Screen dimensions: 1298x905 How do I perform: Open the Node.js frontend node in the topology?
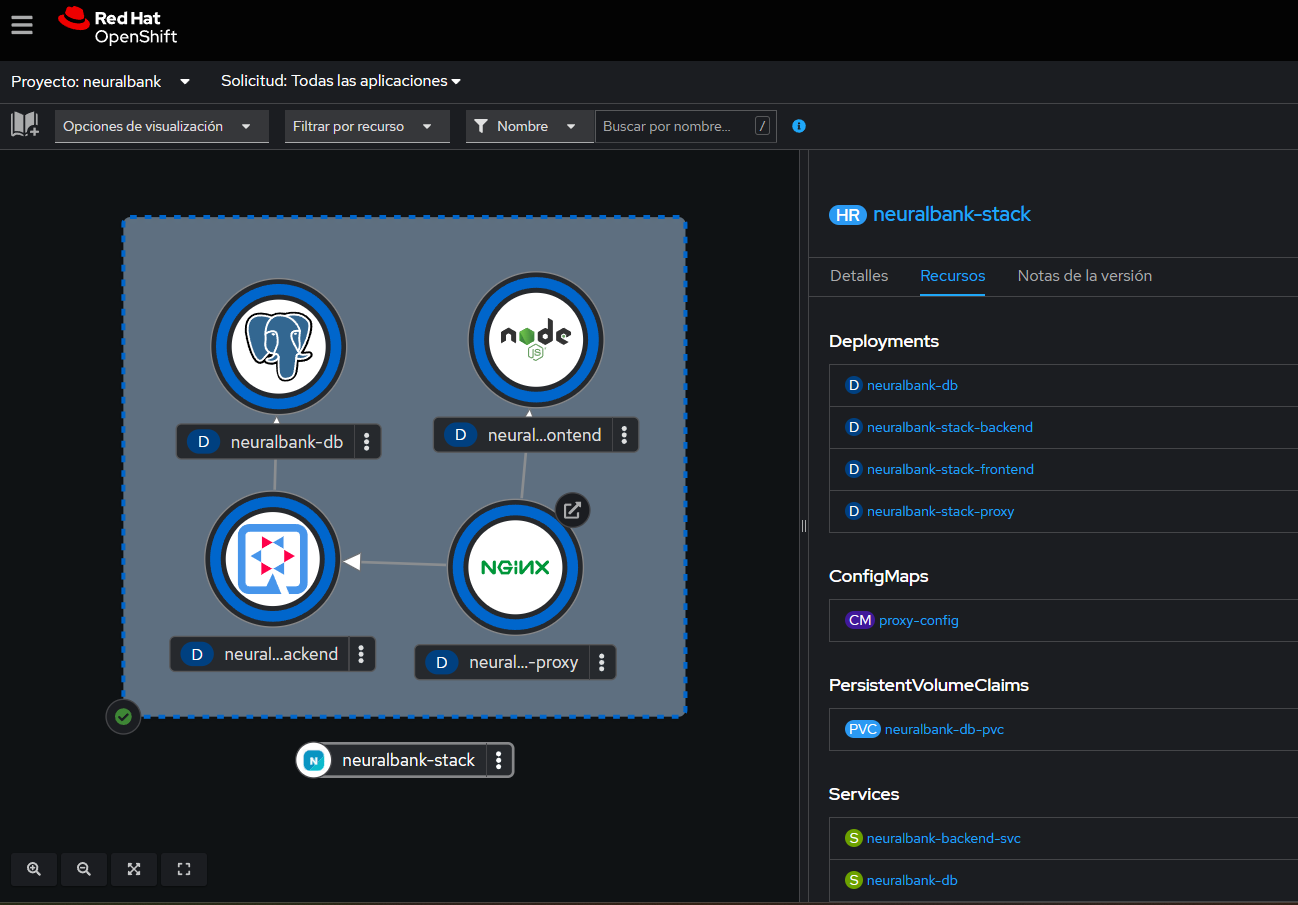click(536, 340)
